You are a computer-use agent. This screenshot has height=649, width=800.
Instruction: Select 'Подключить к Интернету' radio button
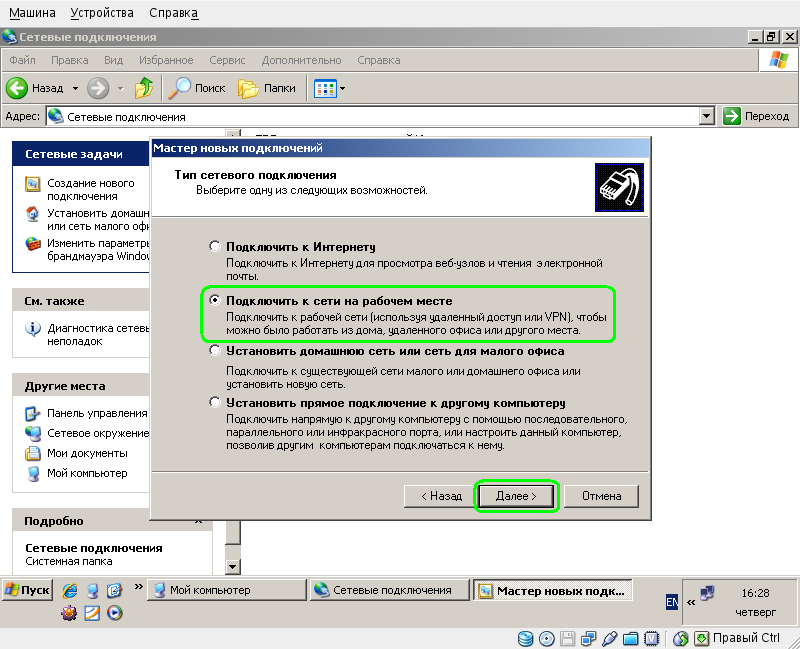pos(215,246)
